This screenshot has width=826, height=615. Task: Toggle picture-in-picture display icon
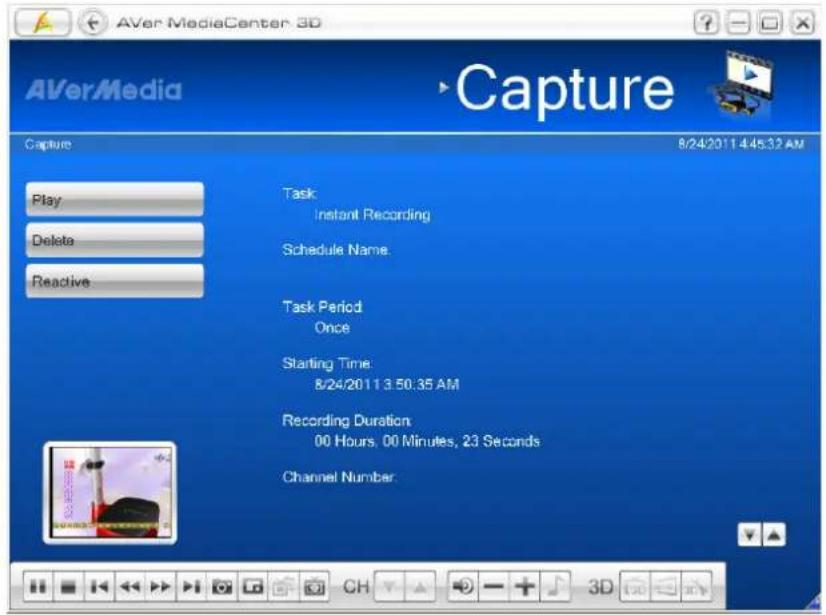(252, 586)
